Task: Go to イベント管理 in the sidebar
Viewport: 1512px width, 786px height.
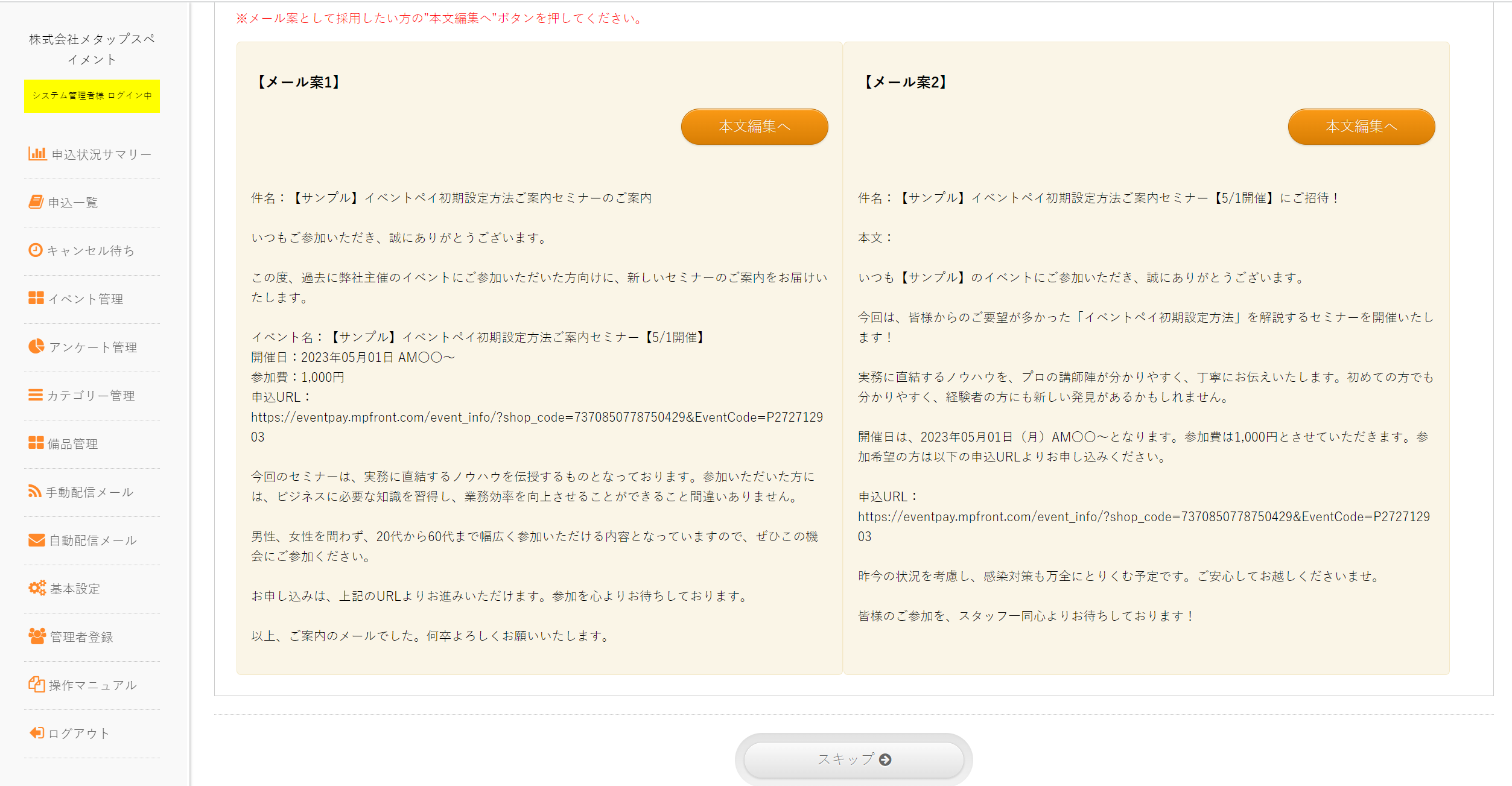Action: (x=85, y=299)
